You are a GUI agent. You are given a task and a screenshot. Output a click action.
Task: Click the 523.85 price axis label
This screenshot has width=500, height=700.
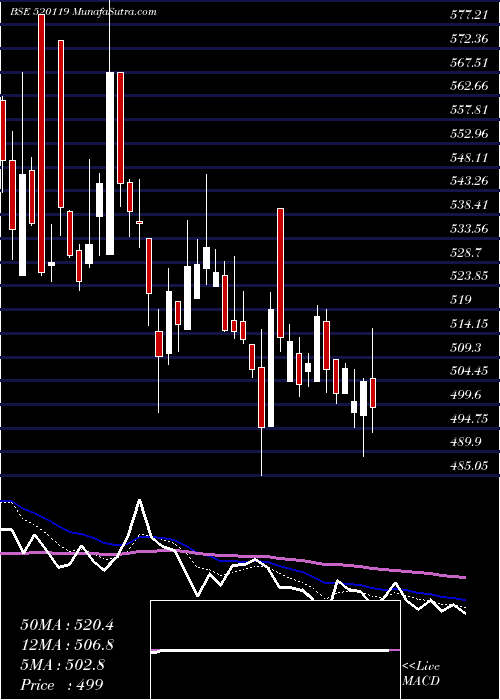(x=468, y=276)
